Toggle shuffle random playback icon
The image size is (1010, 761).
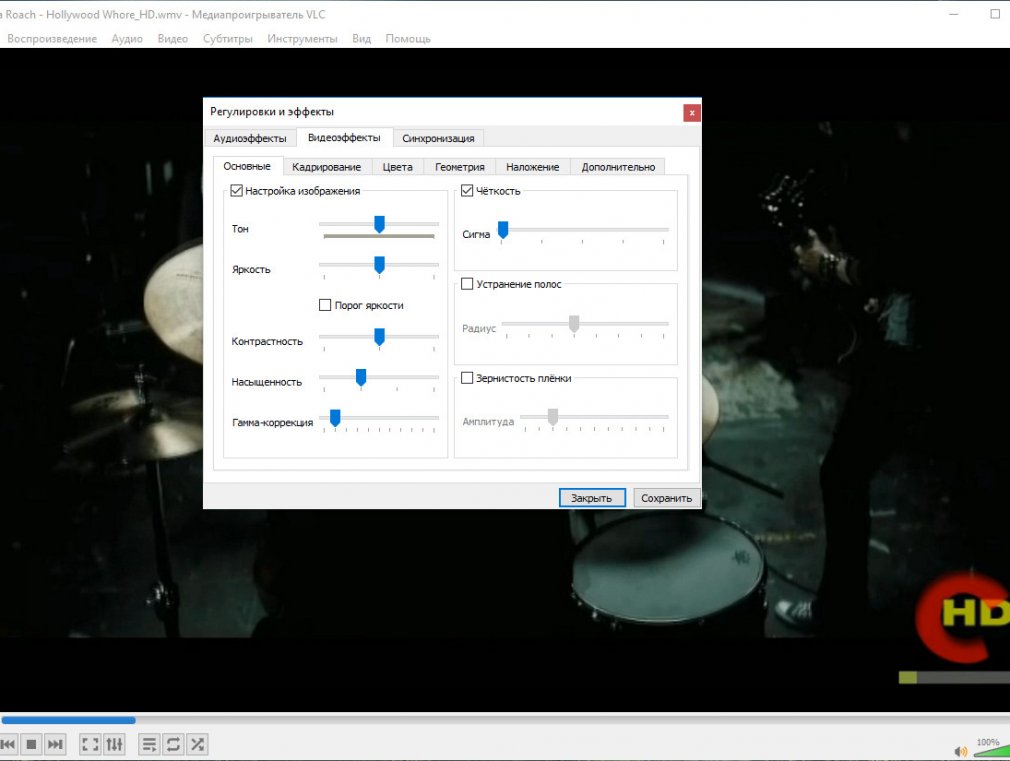tap(198, 744)
